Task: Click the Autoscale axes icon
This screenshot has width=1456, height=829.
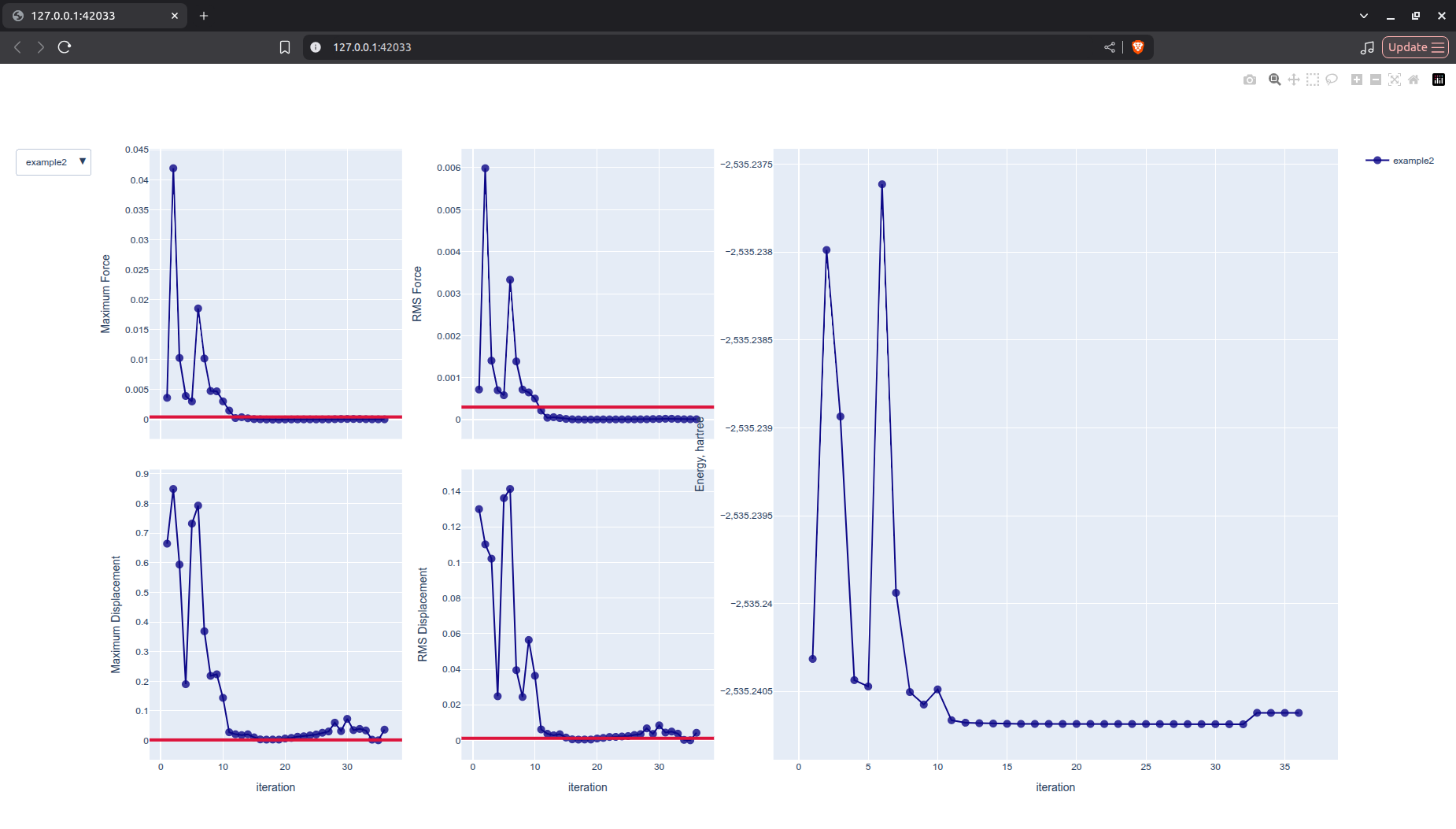Action: [x=1395, y=80]
